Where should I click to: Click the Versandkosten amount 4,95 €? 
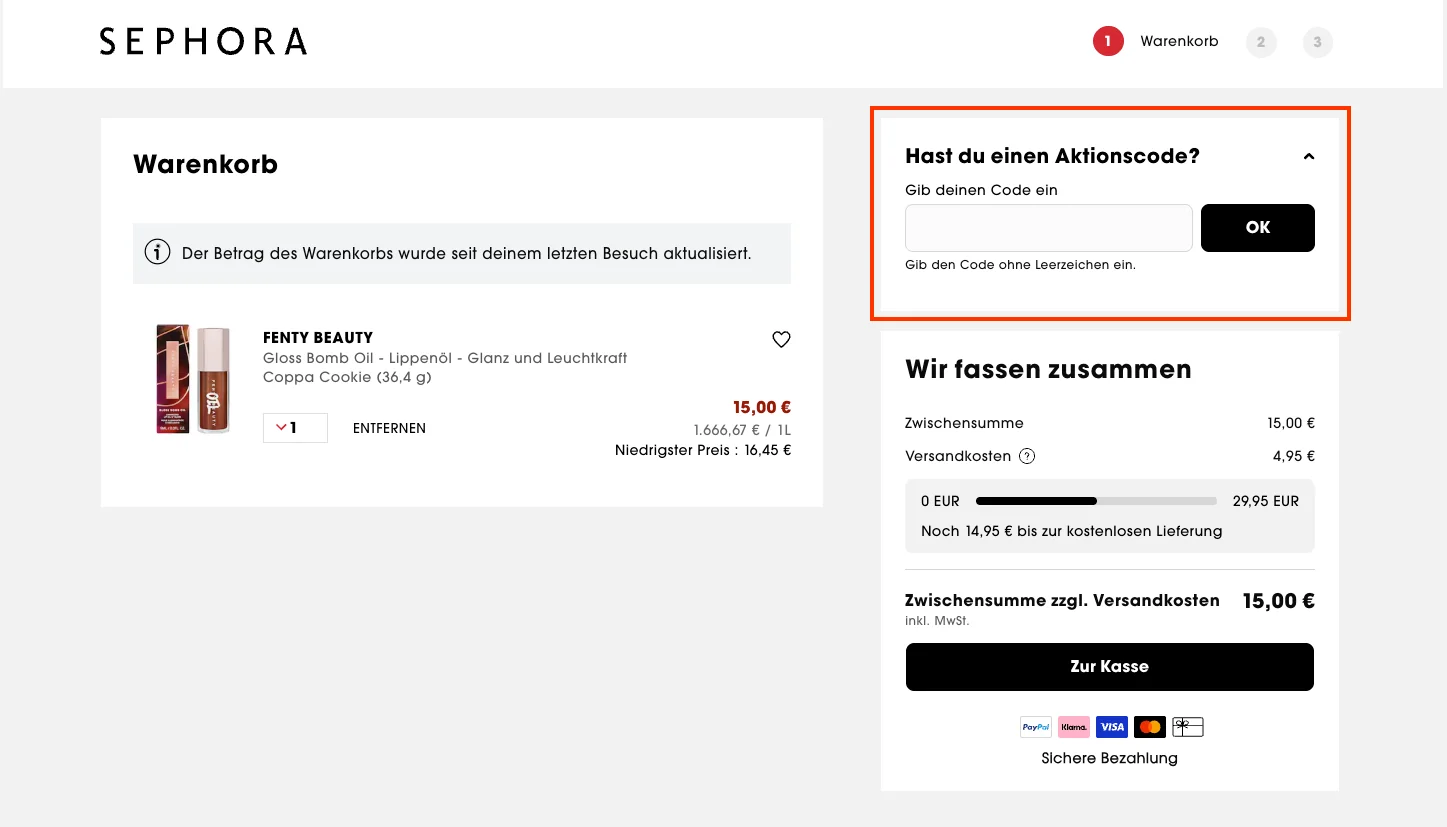[1294, 456]
